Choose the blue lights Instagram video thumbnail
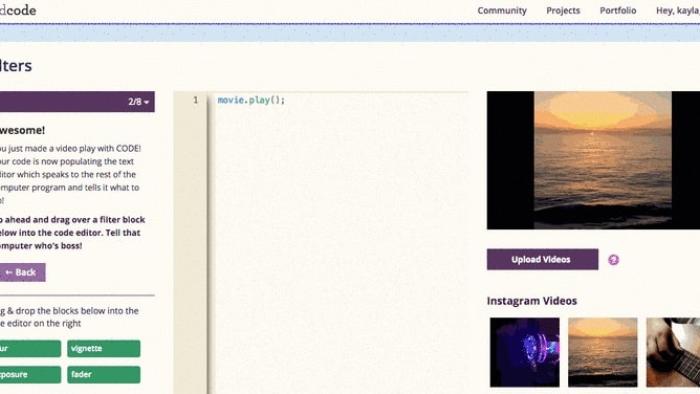This screenshot has height=394, width=700. point(525,352)
